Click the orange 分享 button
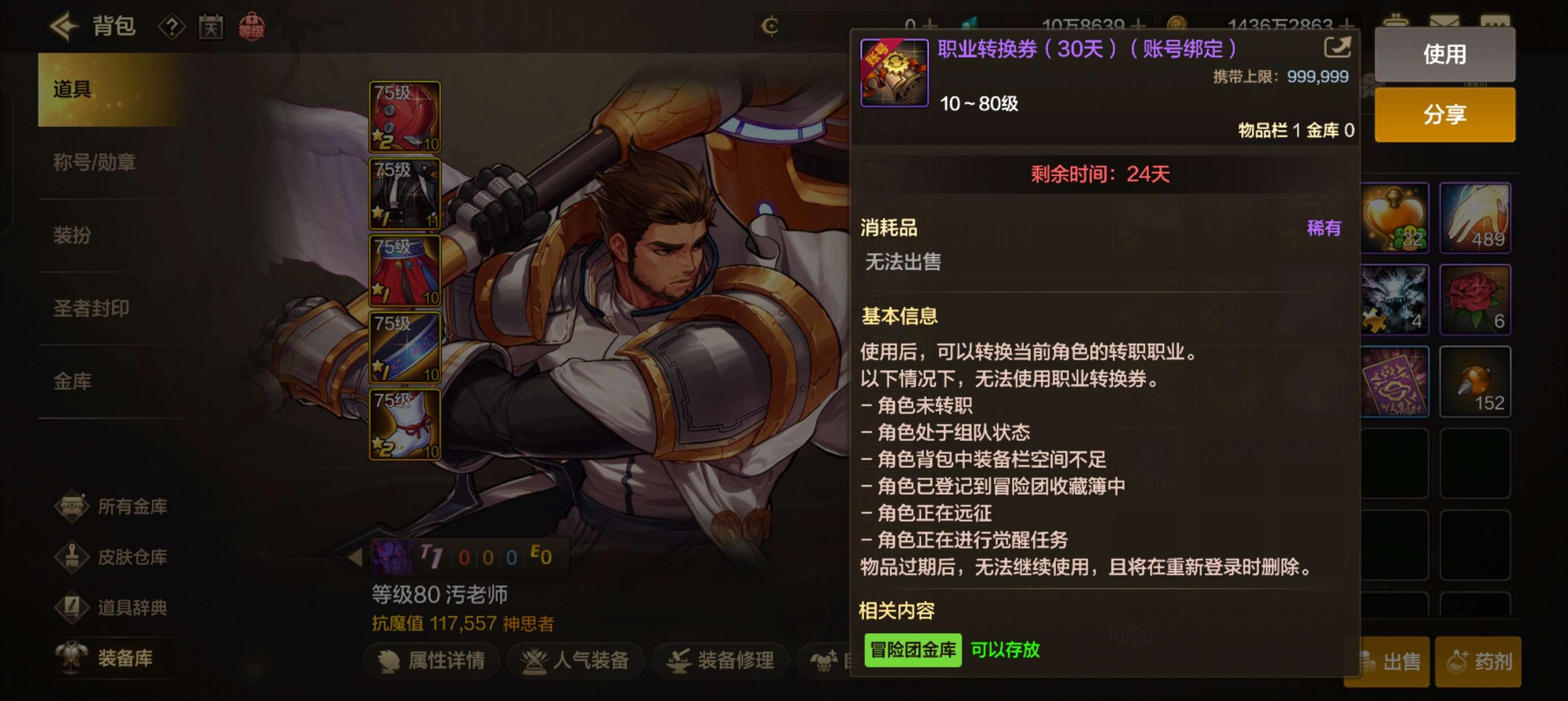The width and height of the screenshot is (1568, 701). coord(1445,114)
